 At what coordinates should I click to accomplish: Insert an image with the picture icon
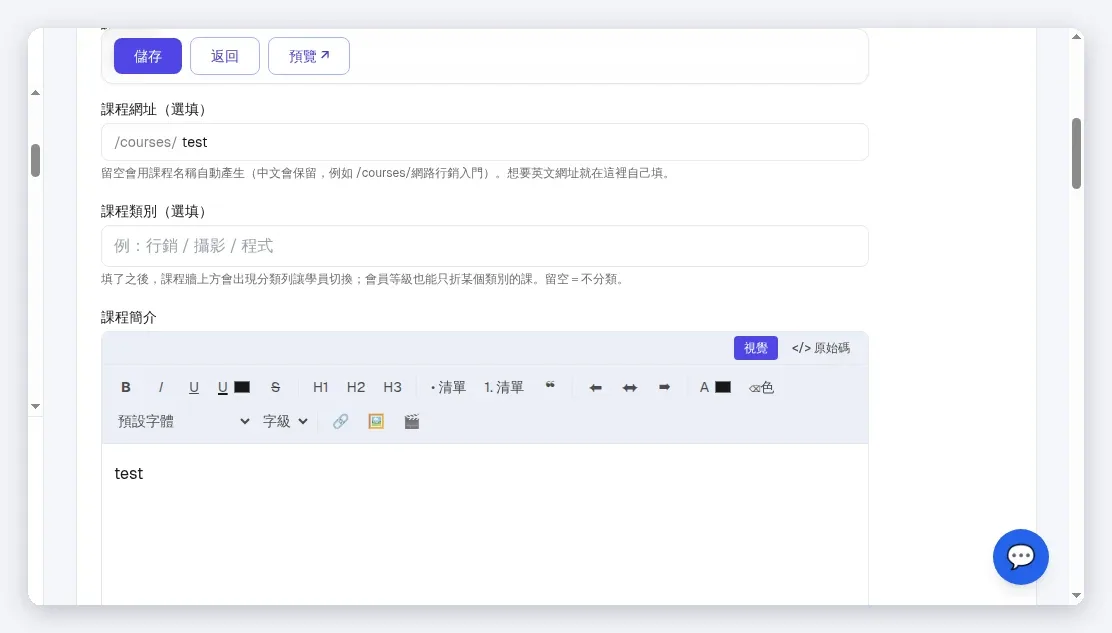coord(376,421)
